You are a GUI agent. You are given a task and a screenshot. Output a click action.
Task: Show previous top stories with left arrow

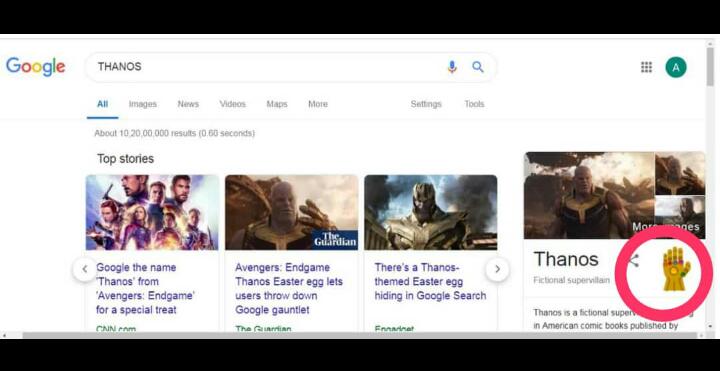84,269
